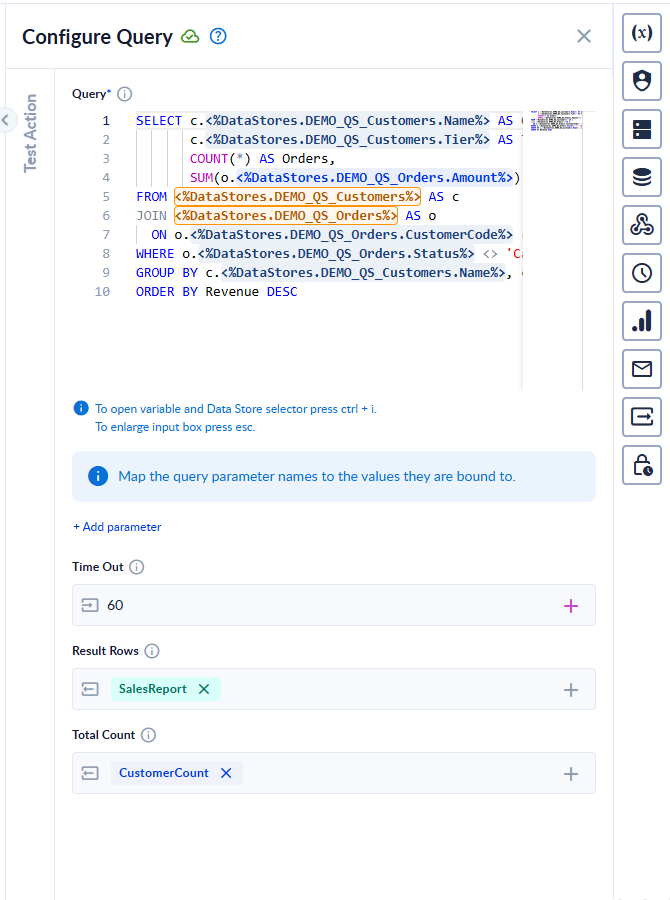Remove the SalesReport variable tag
Viewport: 670px width, 900px height.
coord(204,689)
